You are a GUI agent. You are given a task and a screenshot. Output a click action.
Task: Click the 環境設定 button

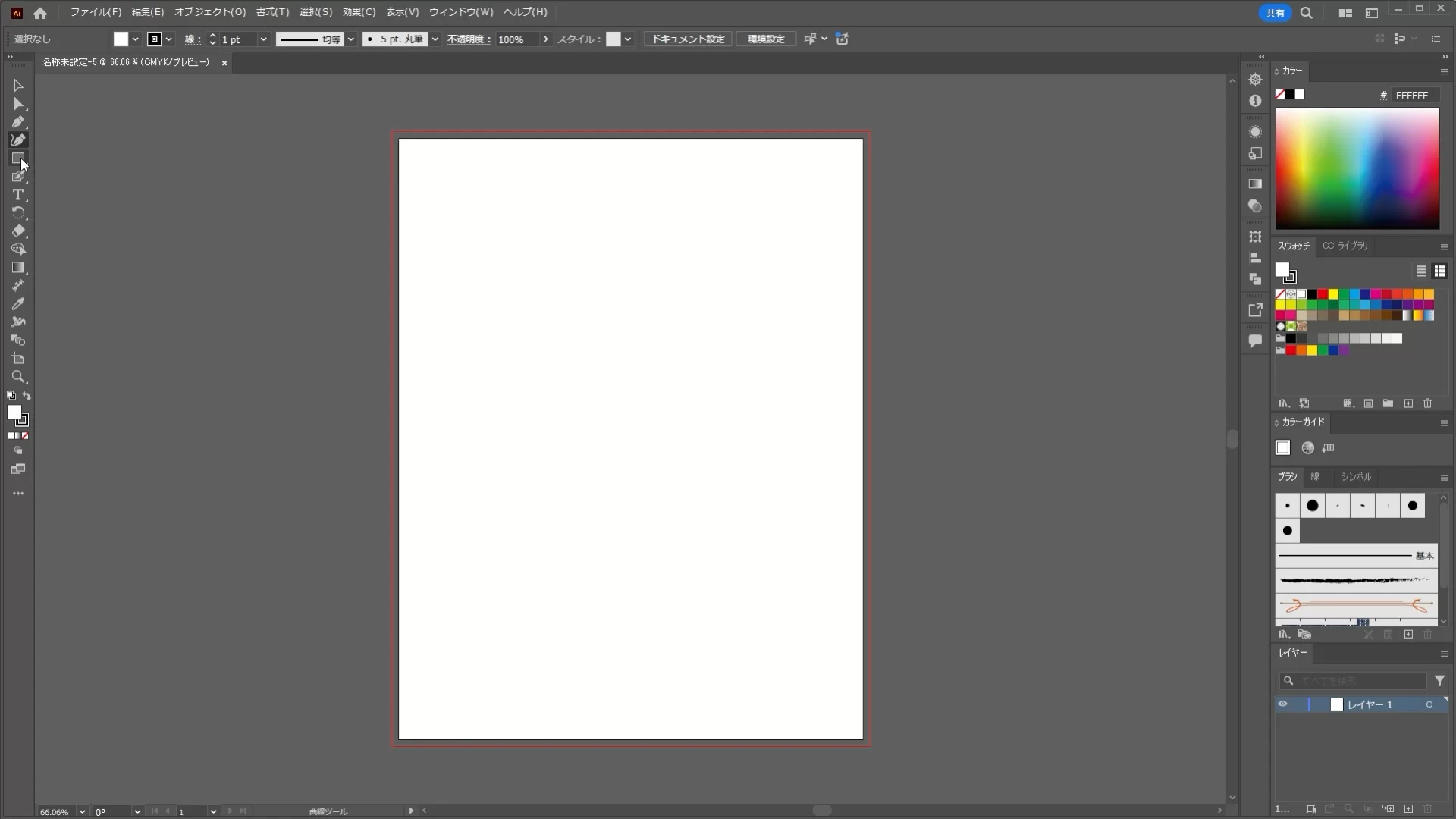click(x=766, y=39)
